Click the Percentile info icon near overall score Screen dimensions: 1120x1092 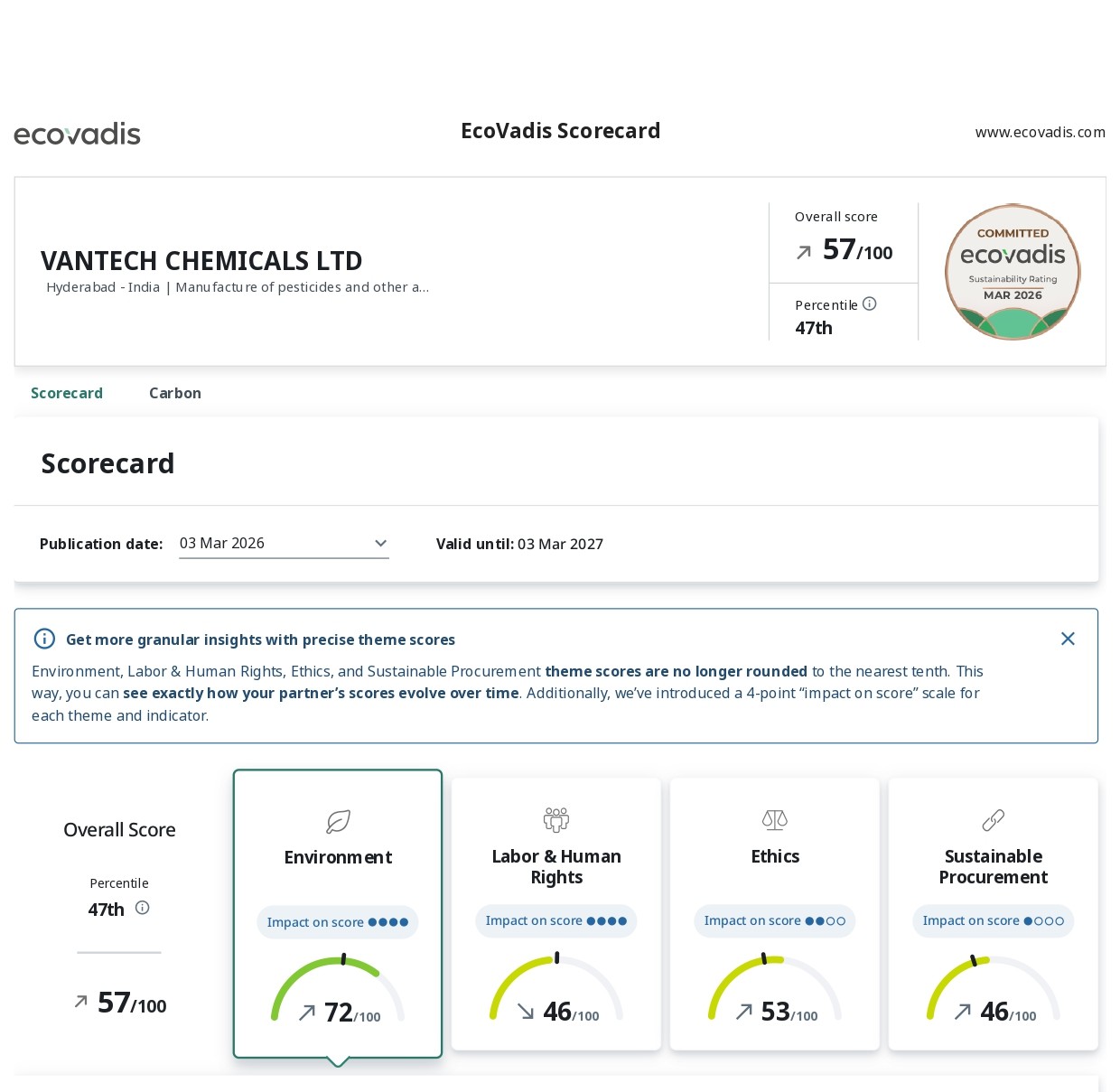[870, 304]
